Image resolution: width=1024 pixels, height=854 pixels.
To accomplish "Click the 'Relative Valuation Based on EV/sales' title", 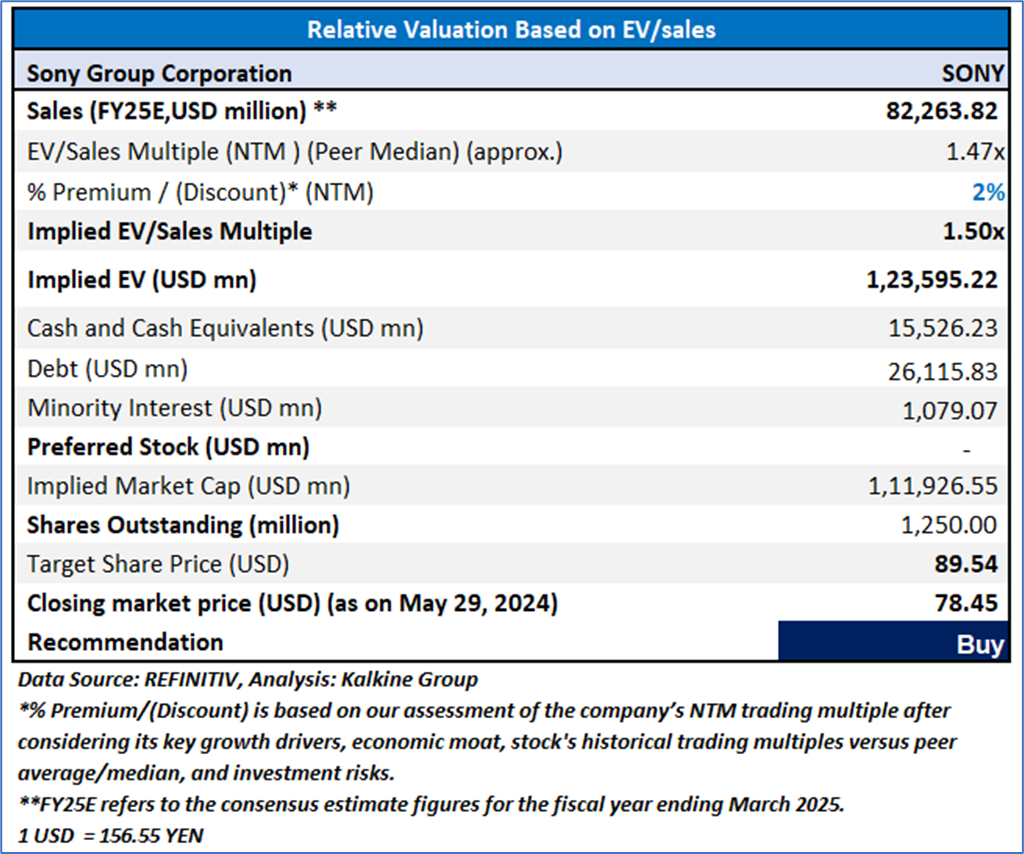I will (x=511, y=29).
